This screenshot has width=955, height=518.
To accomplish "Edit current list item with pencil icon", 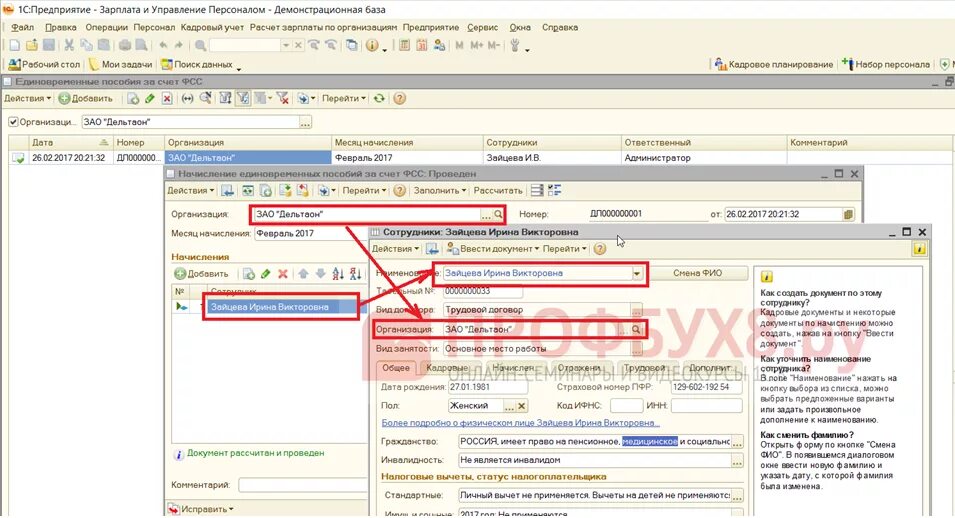I will [x=150, y=98].
